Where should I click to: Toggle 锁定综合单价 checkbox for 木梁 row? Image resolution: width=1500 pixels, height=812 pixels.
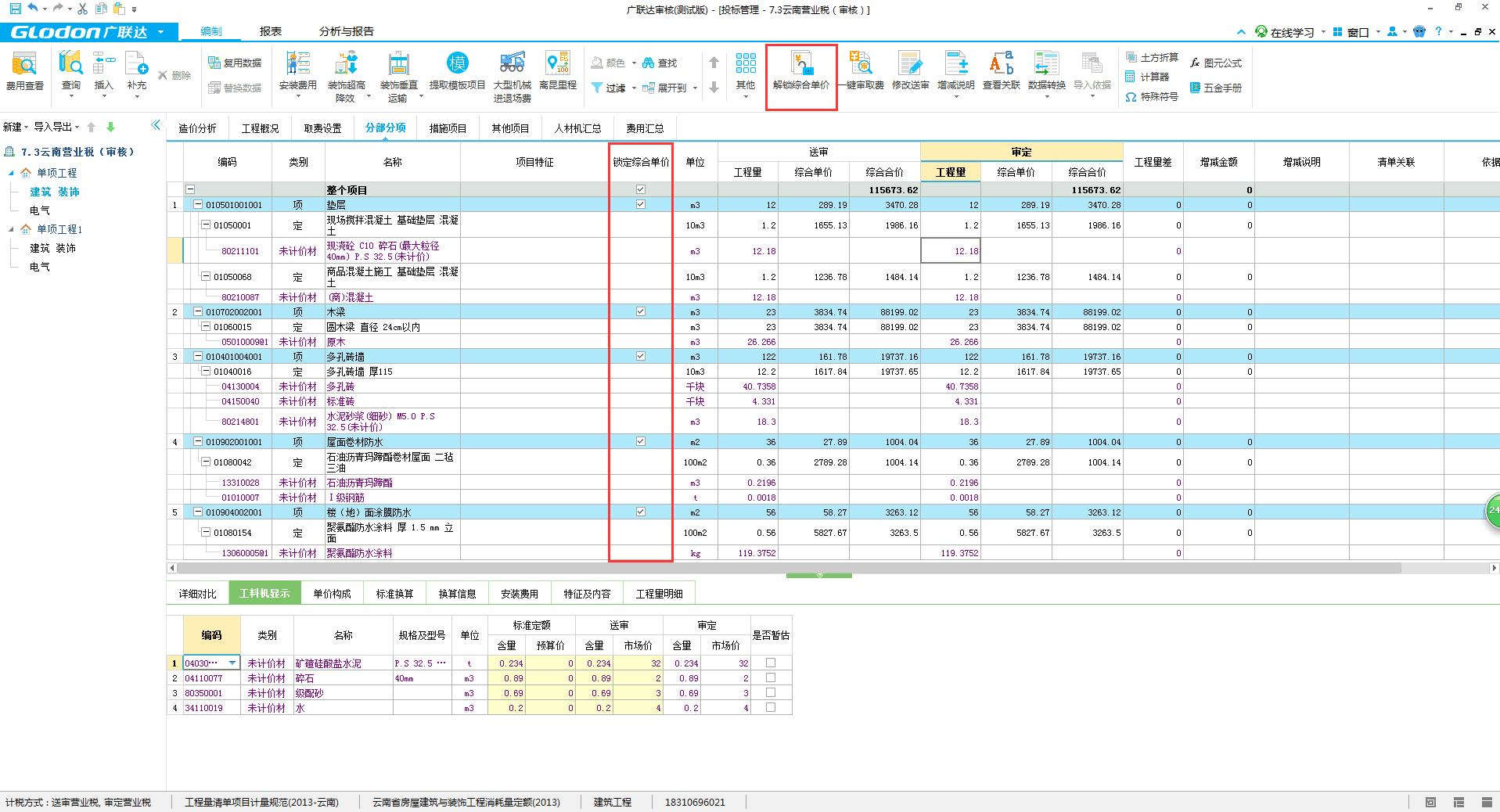coord(641,312)
